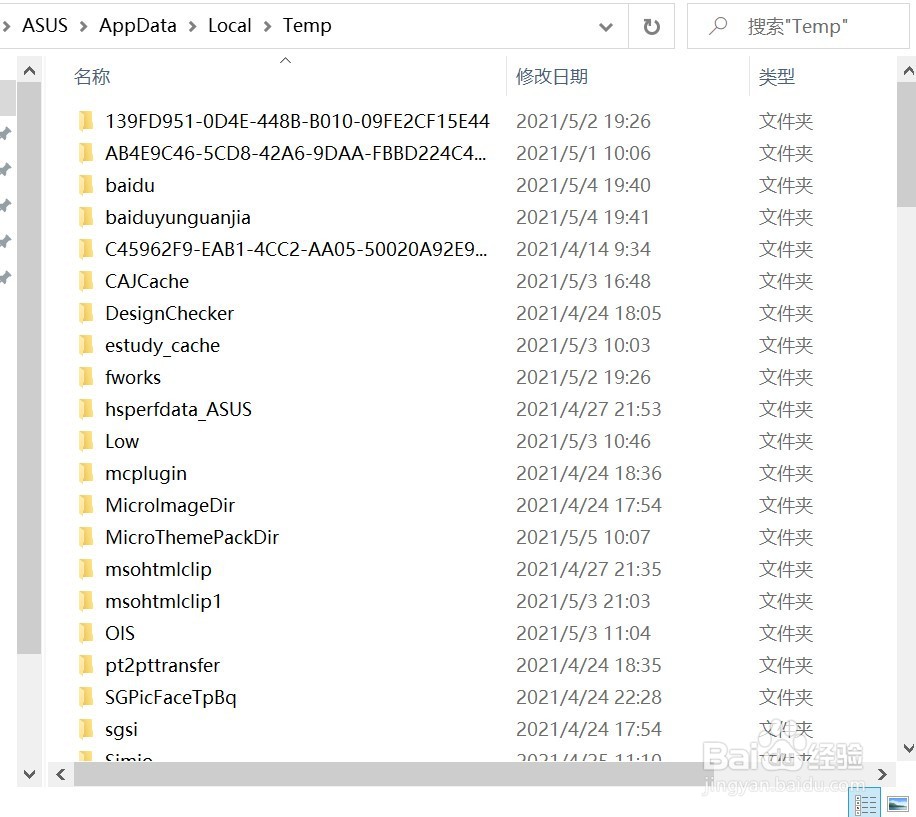Select the folder icon of baiduyunguanjia
The width and height of the screenshot is (916, 817).
point(86,217)
